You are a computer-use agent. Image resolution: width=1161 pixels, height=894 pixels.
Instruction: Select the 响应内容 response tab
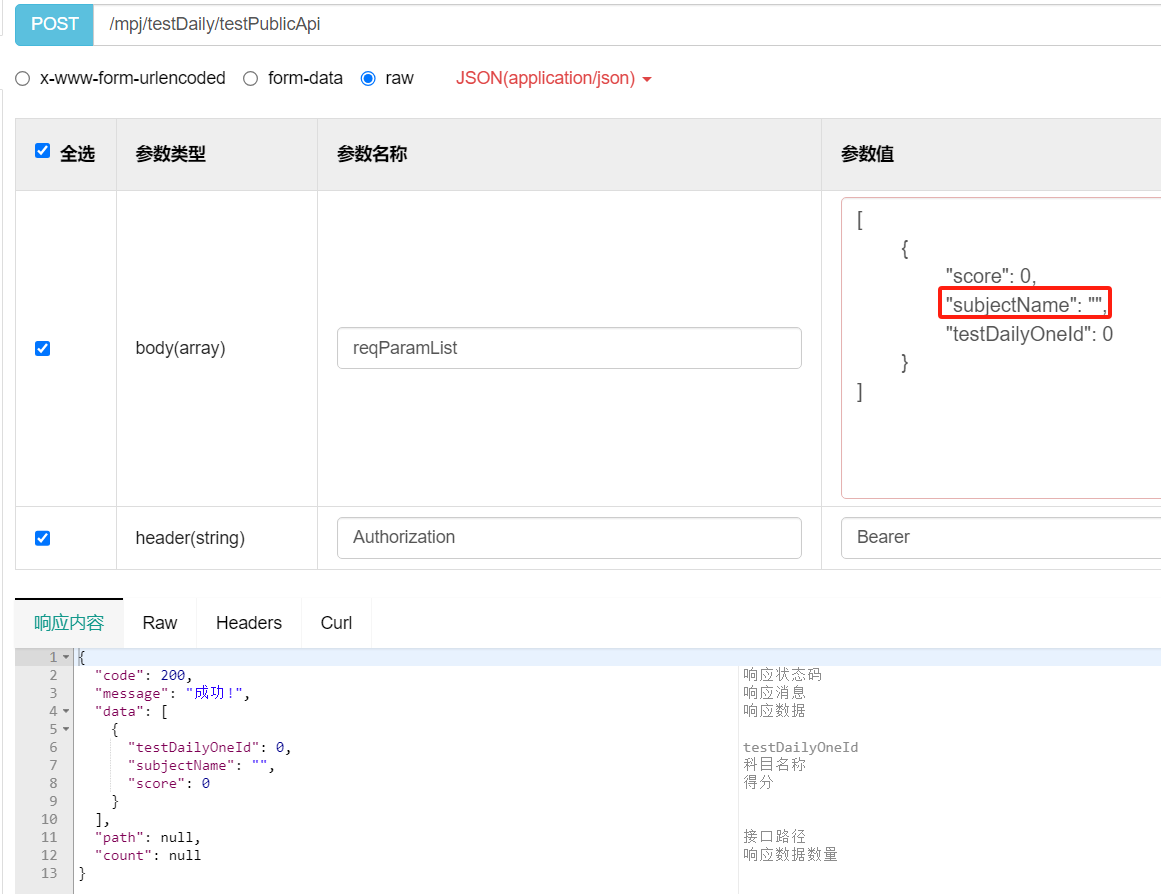(x=69, y=622)
